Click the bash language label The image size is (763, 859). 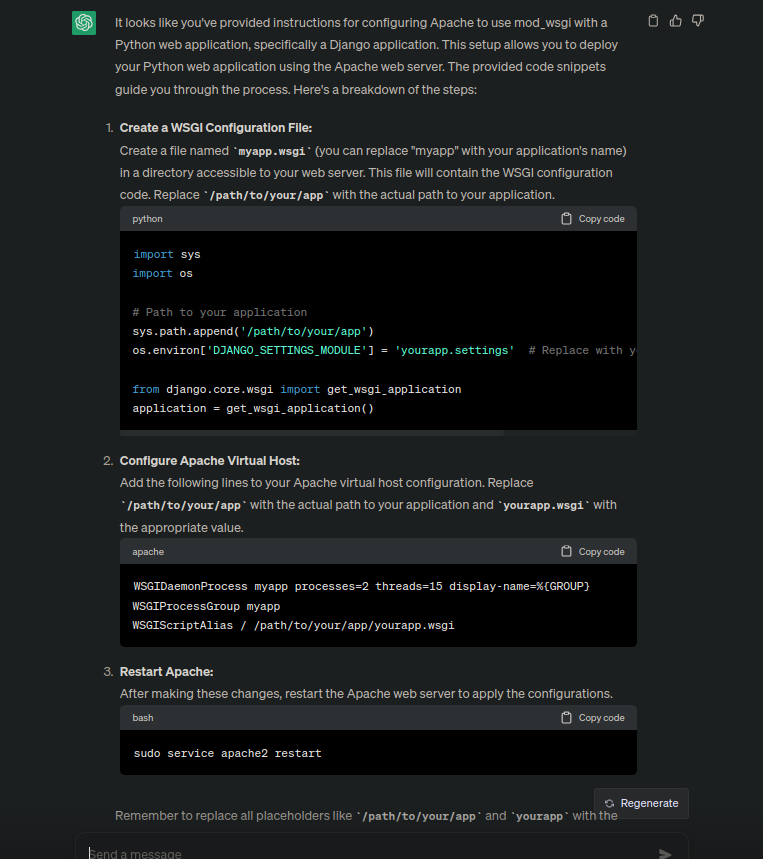[142, 717]
